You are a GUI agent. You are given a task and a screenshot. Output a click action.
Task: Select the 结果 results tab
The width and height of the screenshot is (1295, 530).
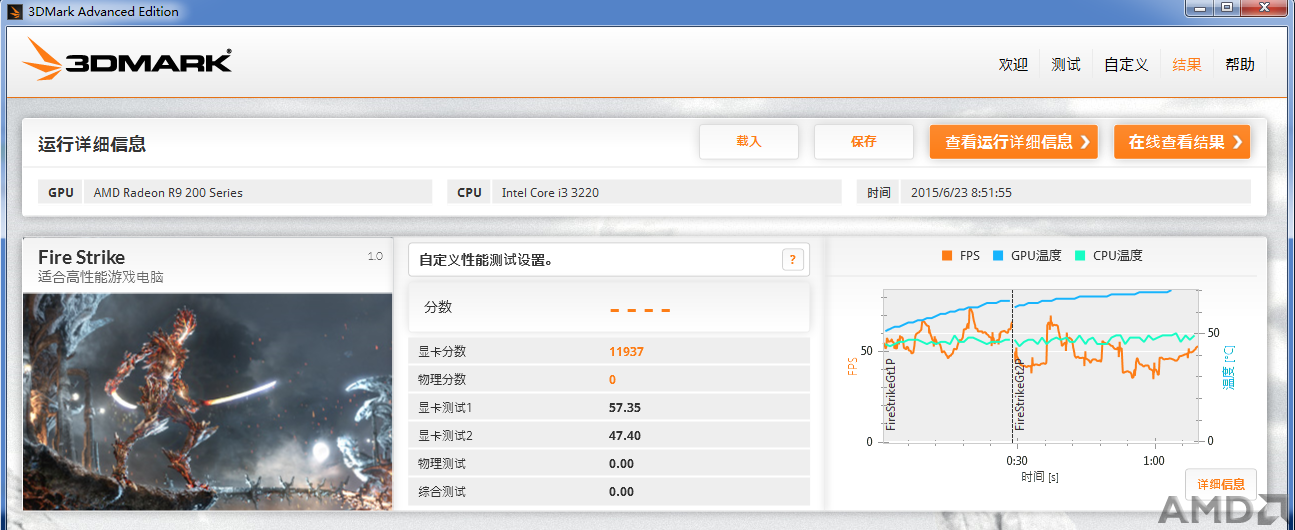point(1187,64)
